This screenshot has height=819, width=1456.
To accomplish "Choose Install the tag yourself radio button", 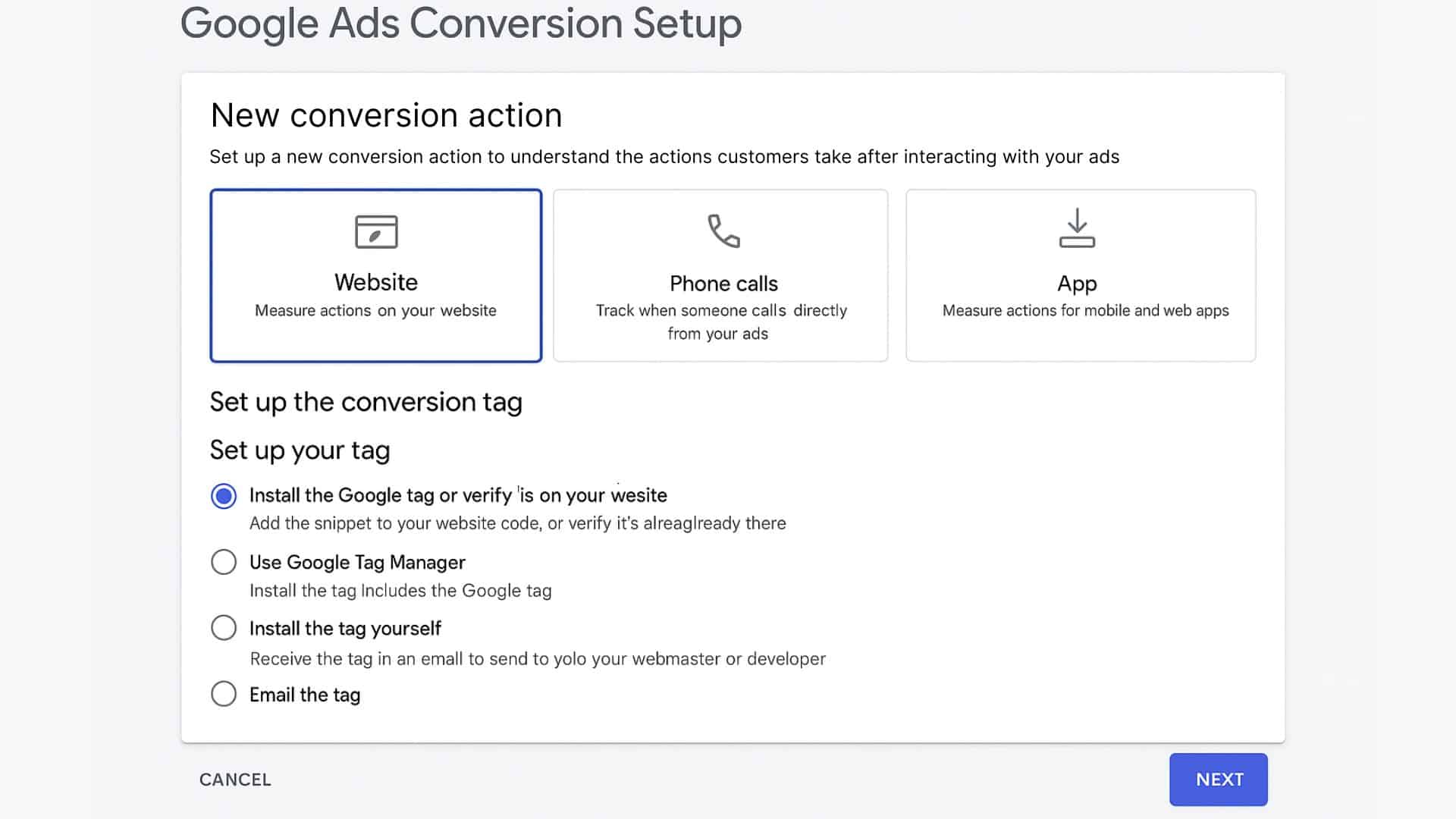I will point(224,628).
